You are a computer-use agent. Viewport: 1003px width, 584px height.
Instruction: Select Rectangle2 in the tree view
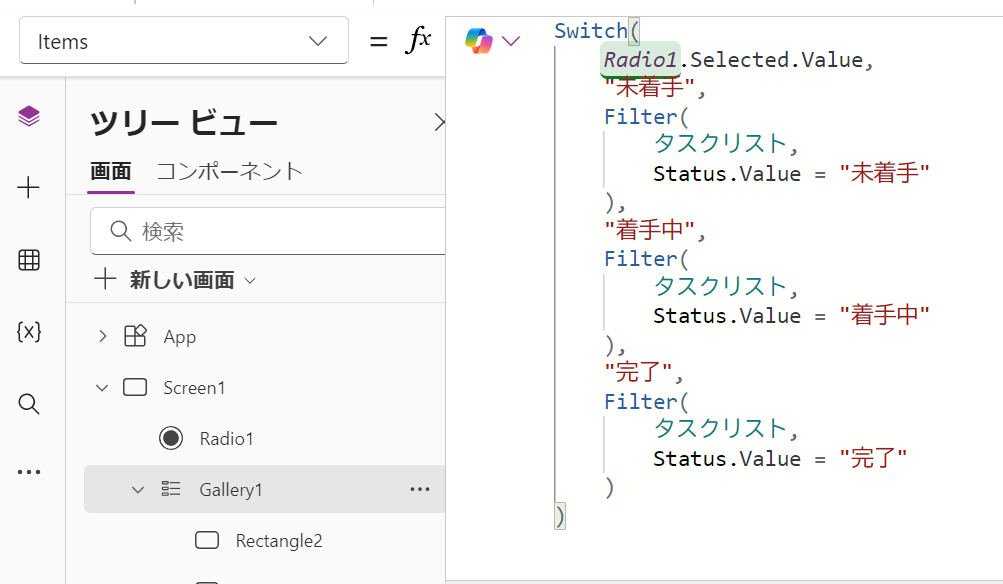[x=279, y=541]
